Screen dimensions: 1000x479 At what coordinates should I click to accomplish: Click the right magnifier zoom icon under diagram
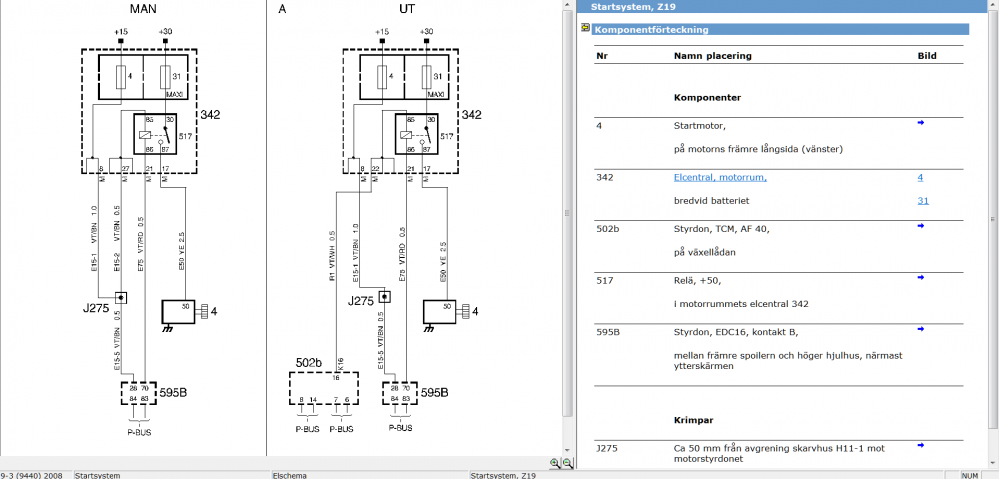pyautogui.click(x=567, y=463)
